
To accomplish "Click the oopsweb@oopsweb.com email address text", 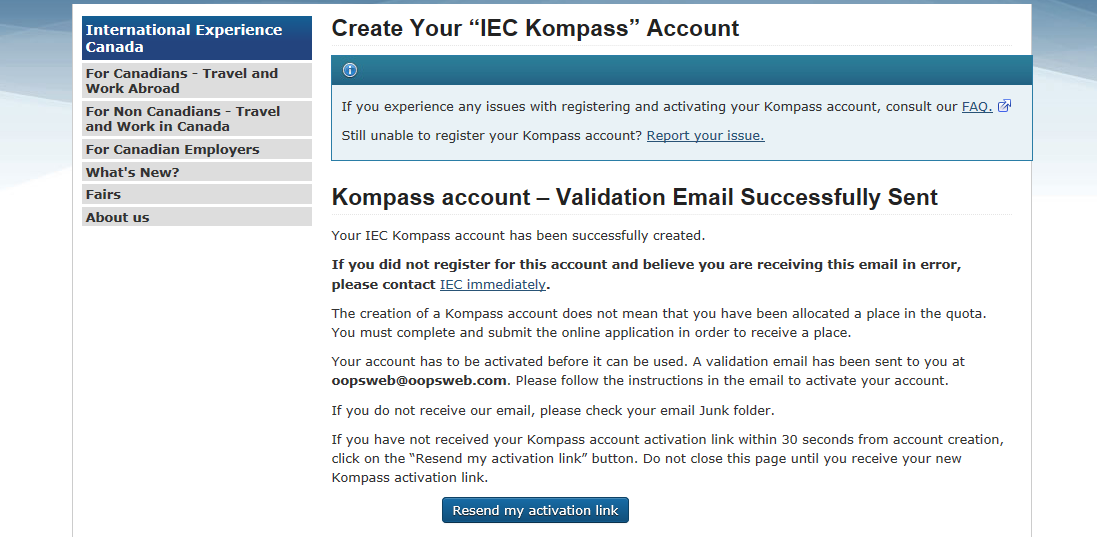I will (x=420, y=380).
